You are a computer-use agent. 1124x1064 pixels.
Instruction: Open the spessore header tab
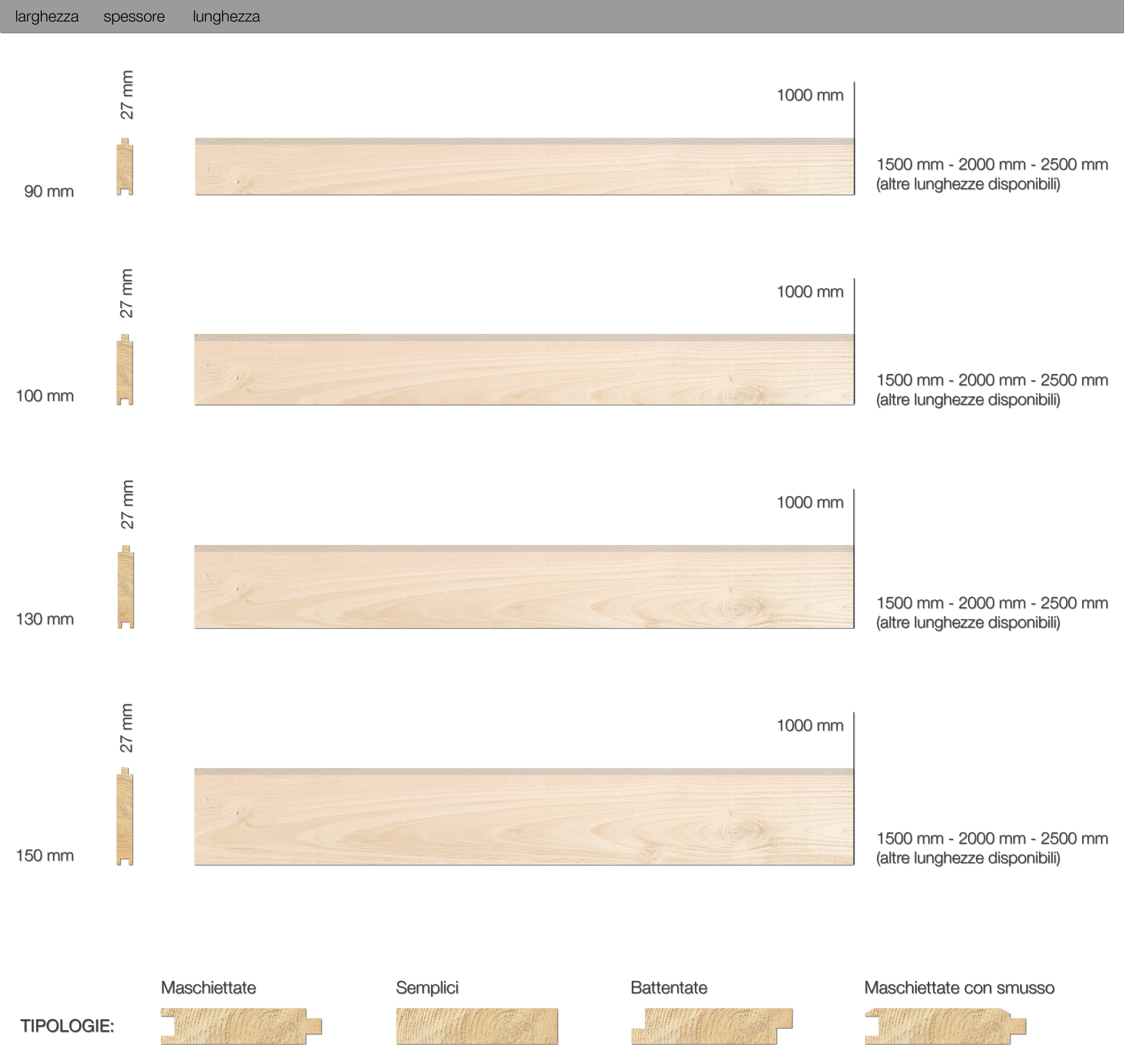(x=134, y=17)
